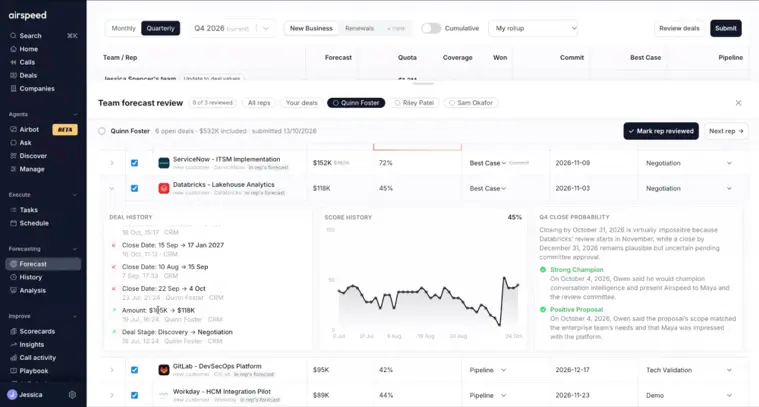Screen dimensions: 759x407
Task: Uncheck the GitLab deal checkbox
Action: pyautogui.click(x=135, y=370)
